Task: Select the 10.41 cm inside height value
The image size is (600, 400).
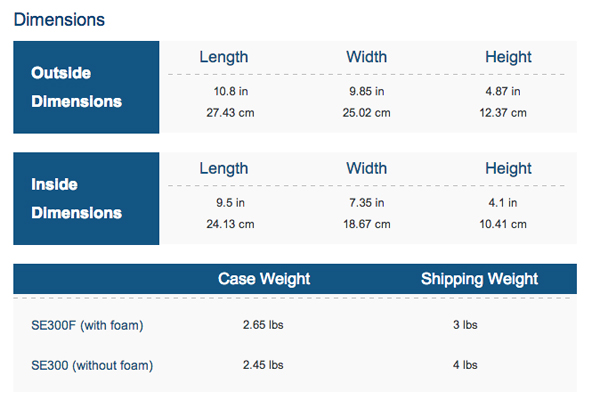Action: click(503, 223)
